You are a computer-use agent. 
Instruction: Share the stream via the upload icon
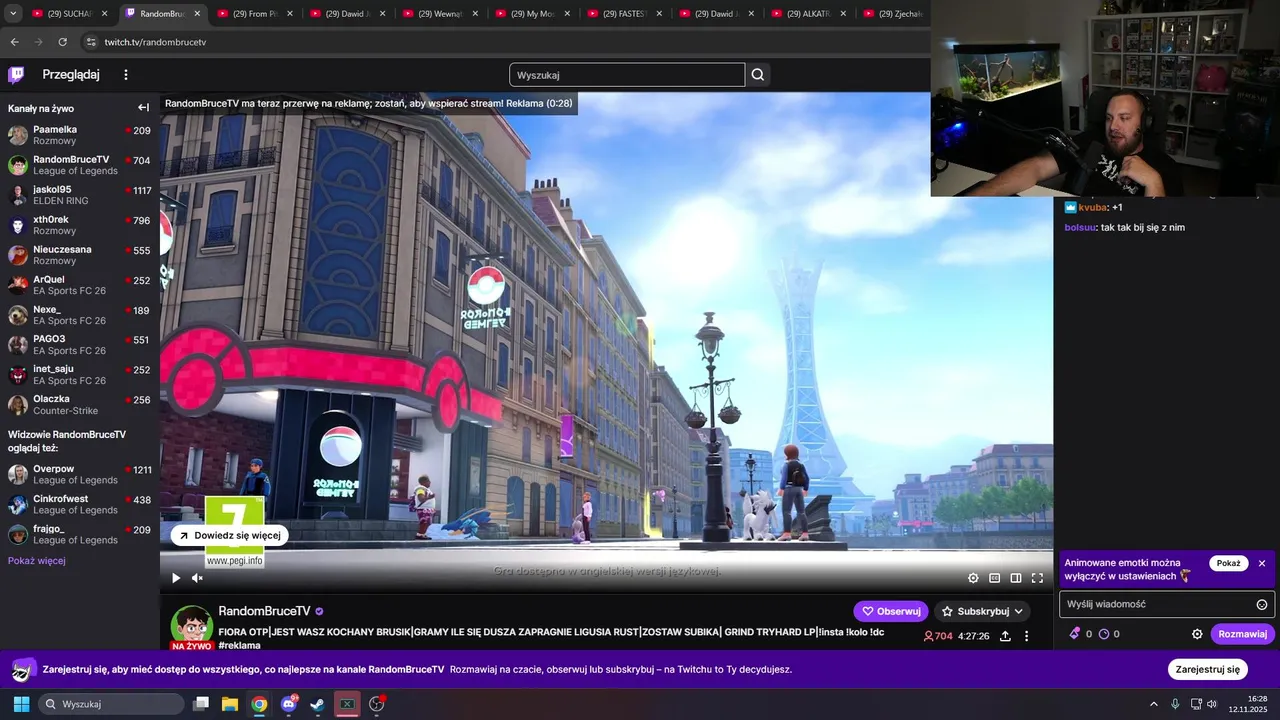tap(1005, 636)
